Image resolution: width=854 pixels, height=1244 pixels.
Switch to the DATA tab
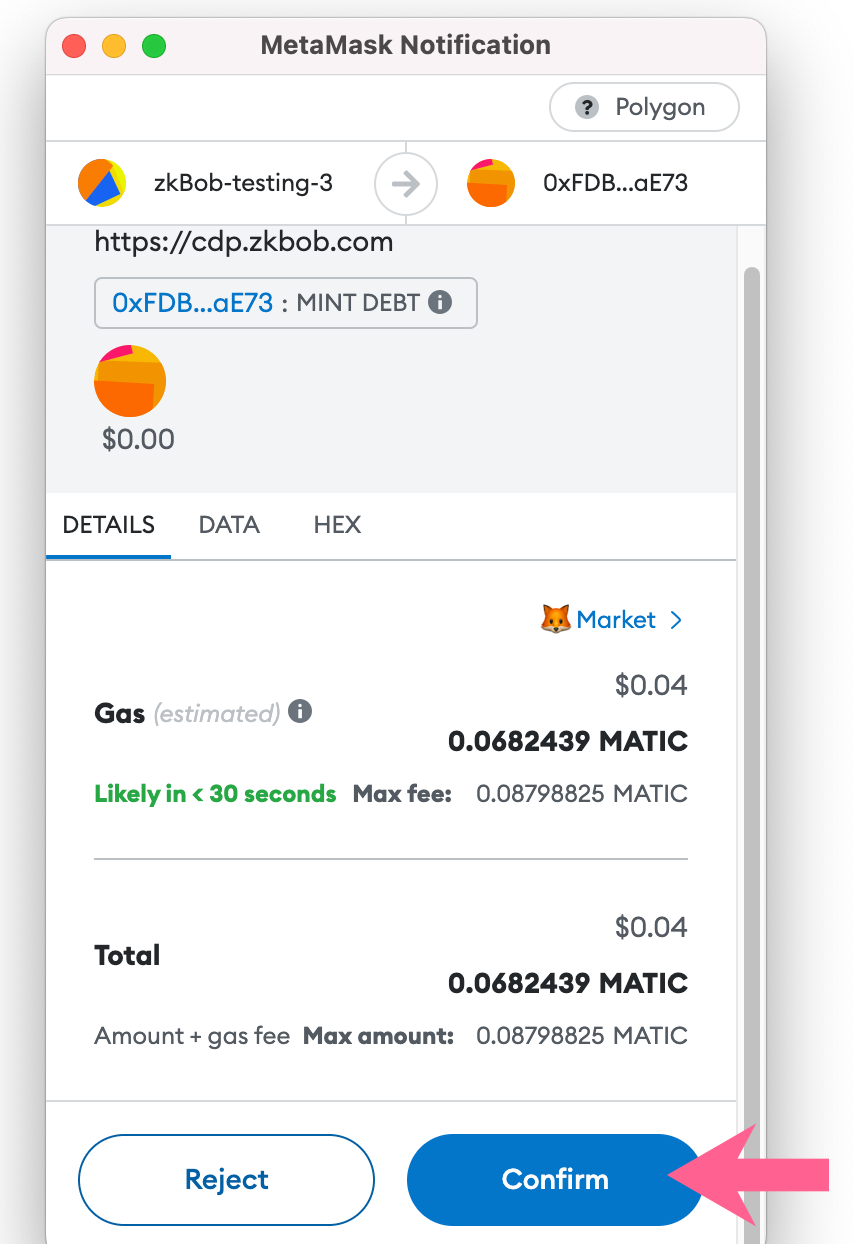(229, 525)
